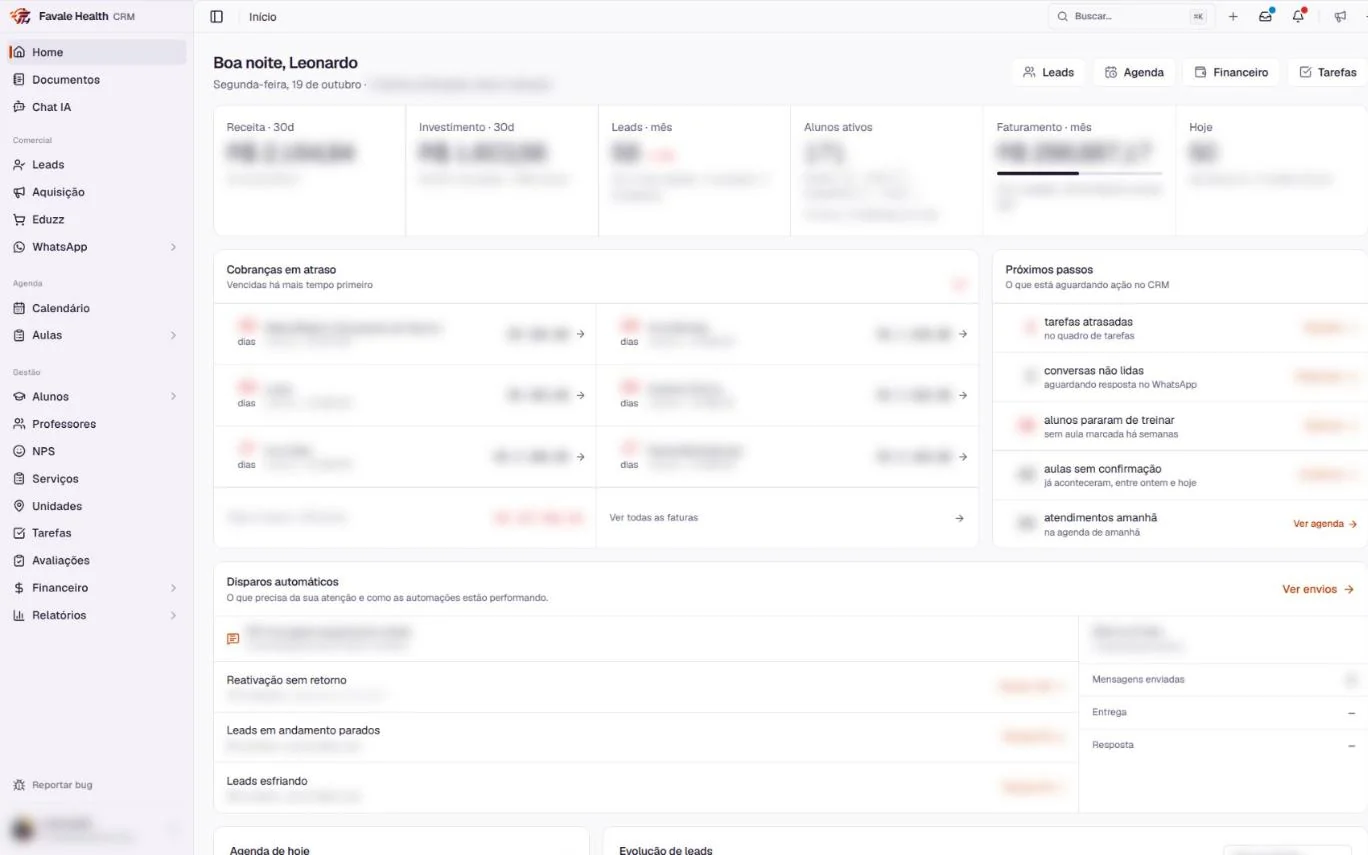Open the conversas não lidas row

click(1180, 377)
